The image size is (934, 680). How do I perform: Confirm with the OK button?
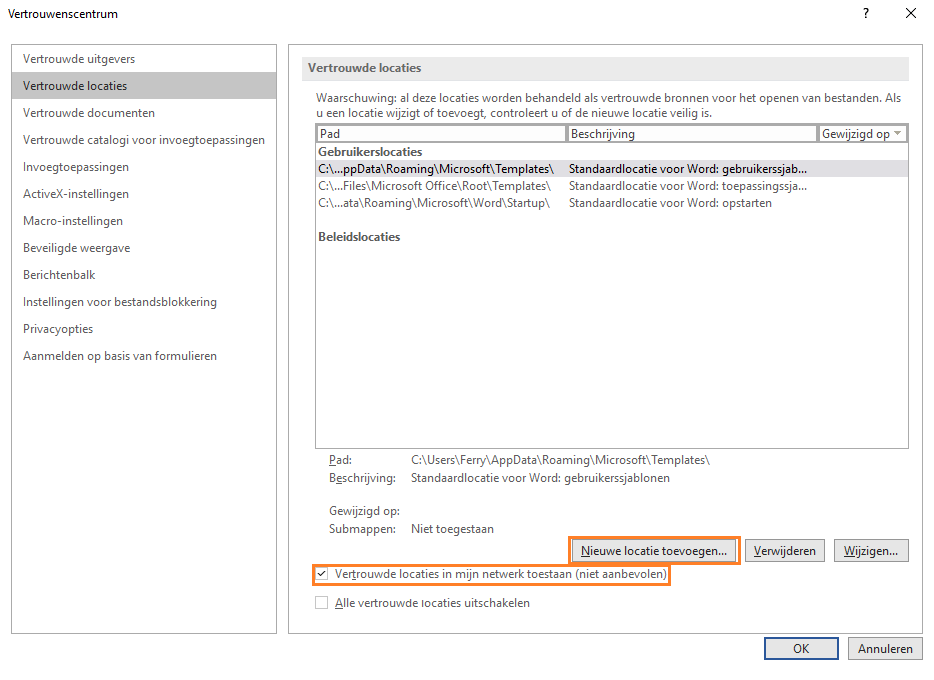[x=801, y=648]
